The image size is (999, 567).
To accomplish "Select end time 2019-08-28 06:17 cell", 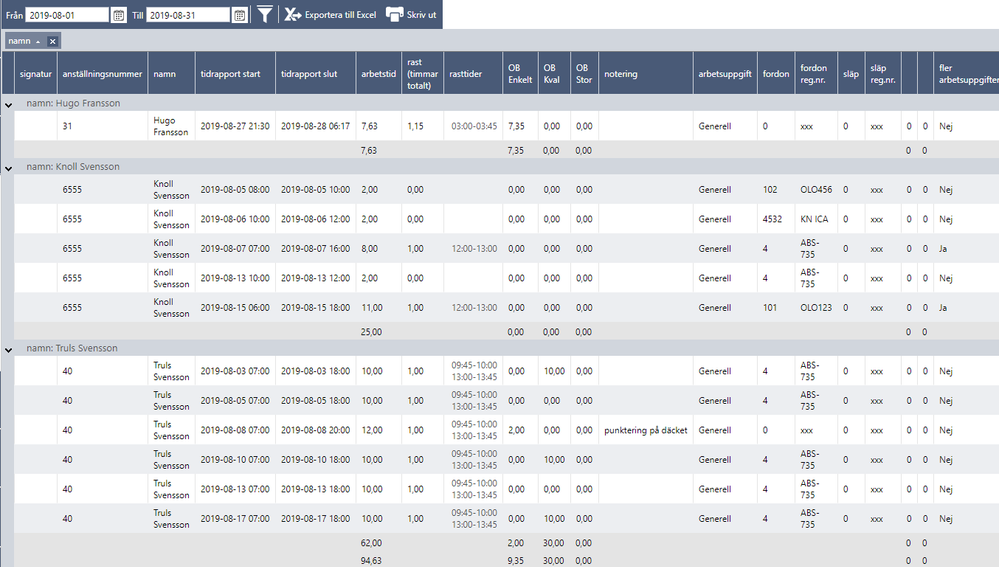I will [x=315, y=126].
